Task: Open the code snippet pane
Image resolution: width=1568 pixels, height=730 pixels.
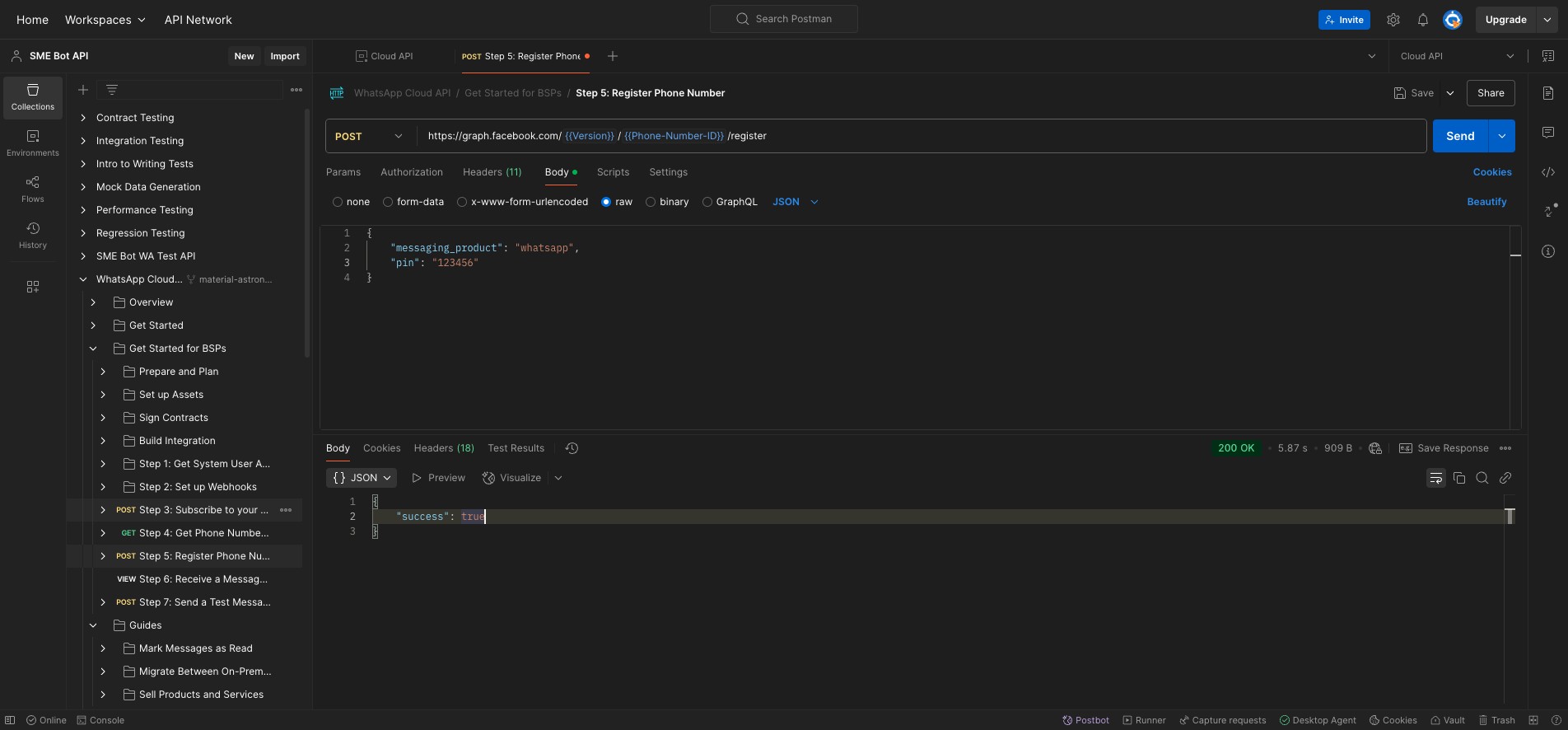Action: [1548, 172]
